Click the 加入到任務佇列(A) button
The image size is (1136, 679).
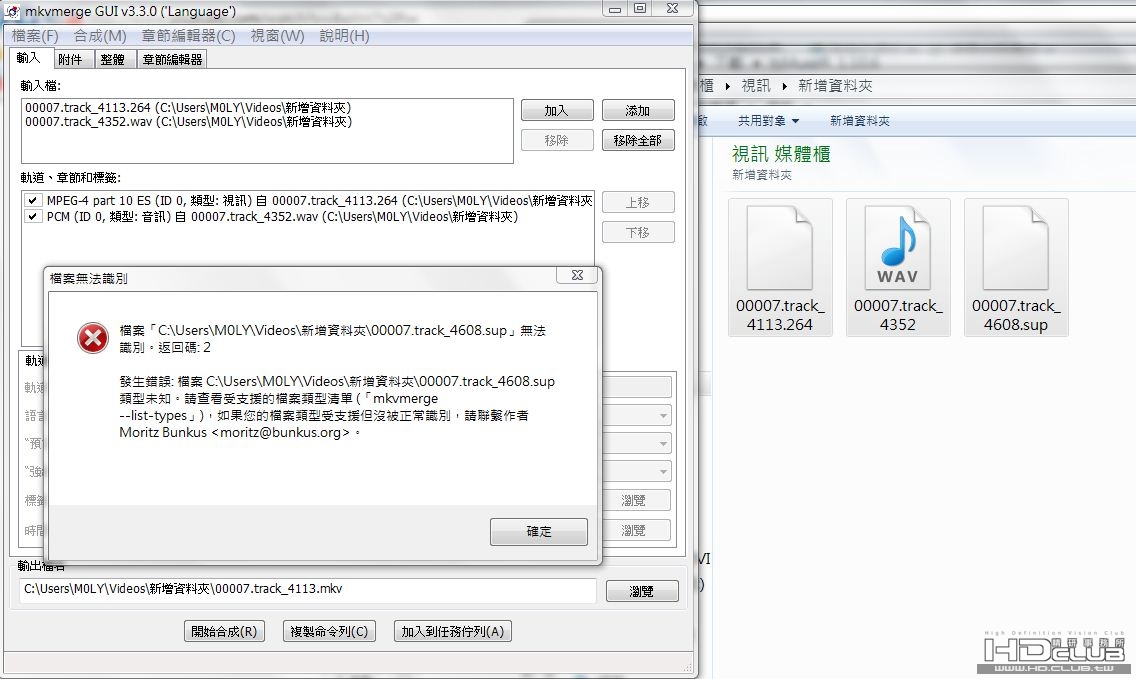pos(453,631)
